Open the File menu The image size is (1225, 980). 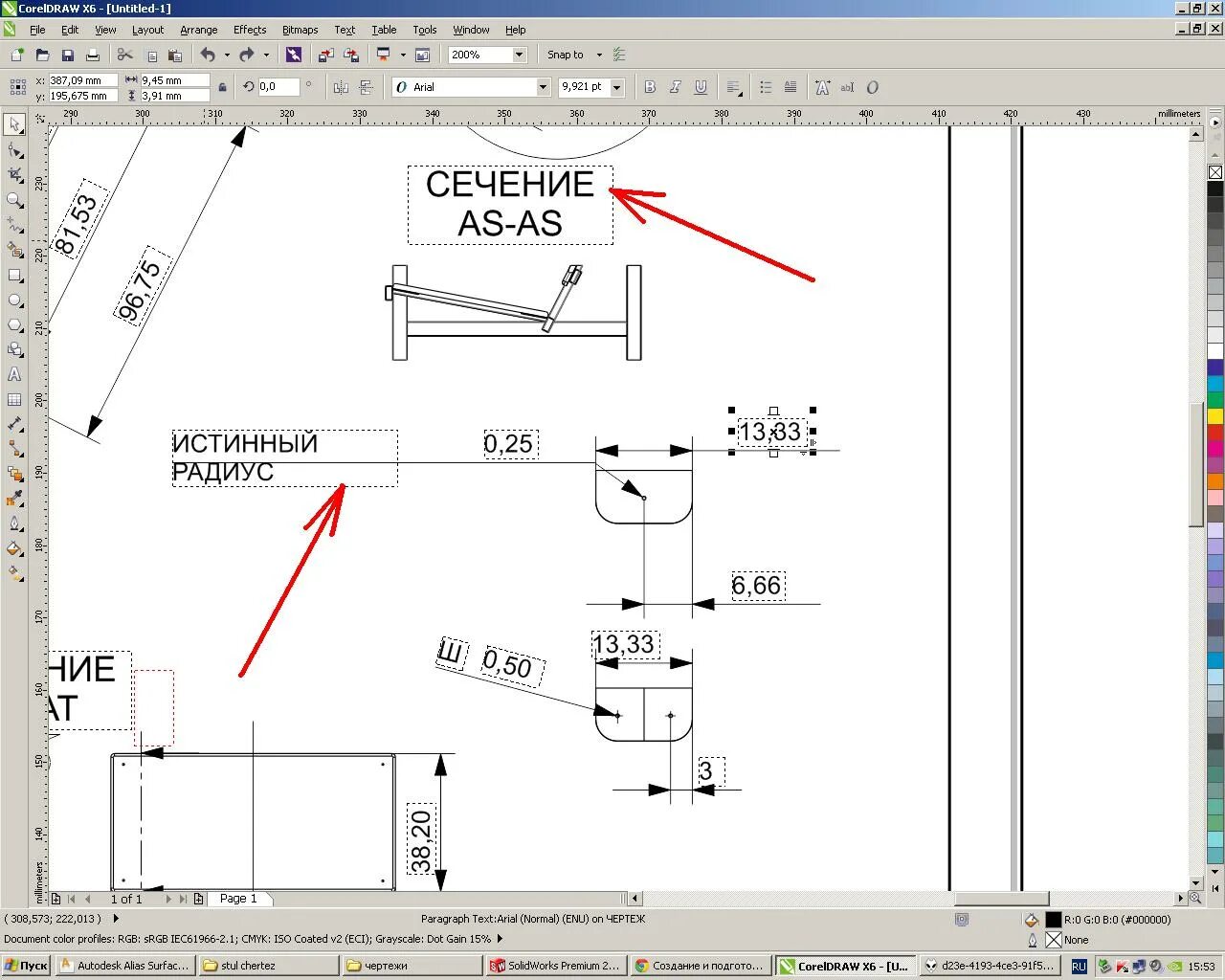(37, 30)
